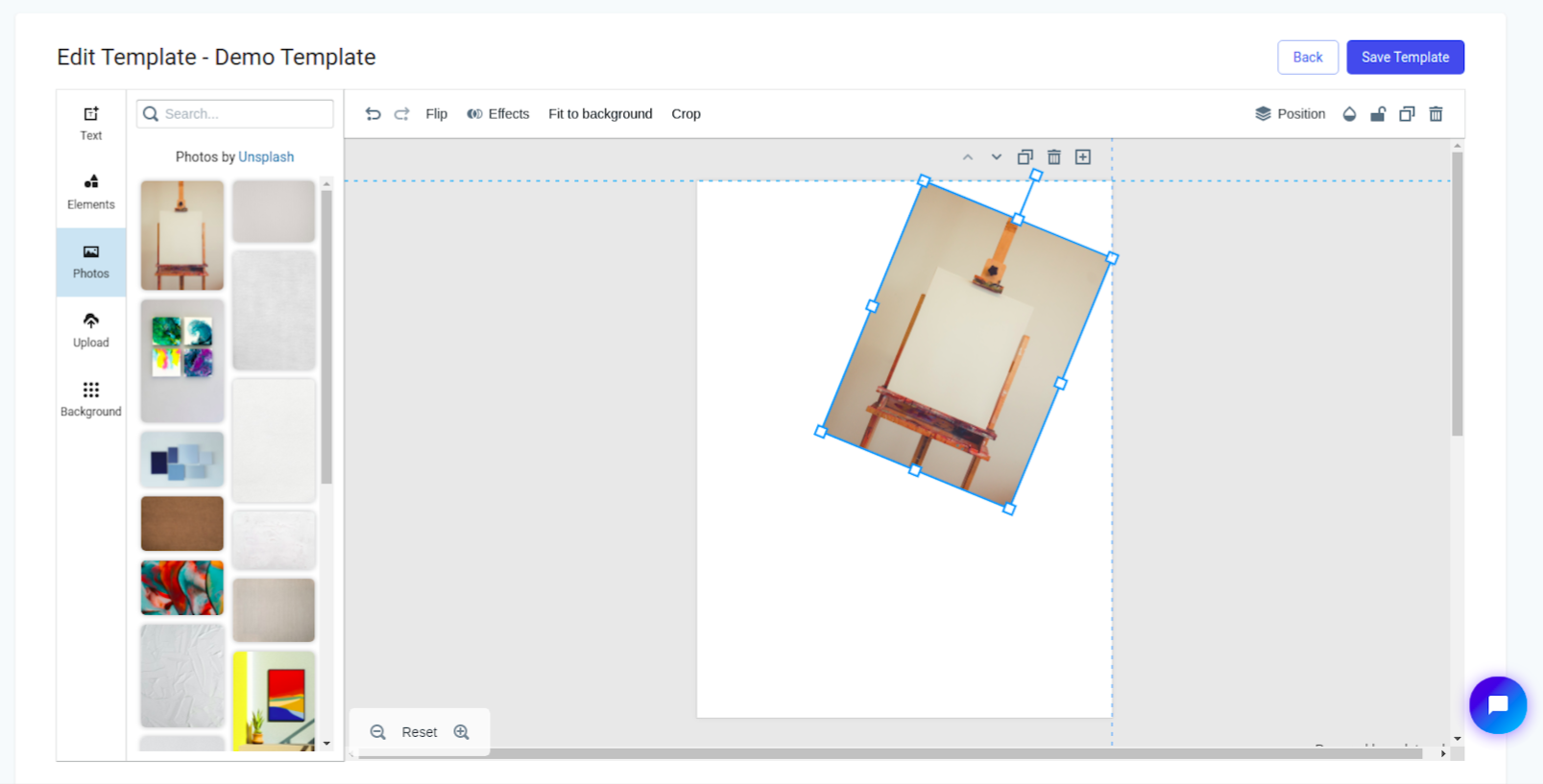Click the image rotation handle

(x=1036, y=176)
